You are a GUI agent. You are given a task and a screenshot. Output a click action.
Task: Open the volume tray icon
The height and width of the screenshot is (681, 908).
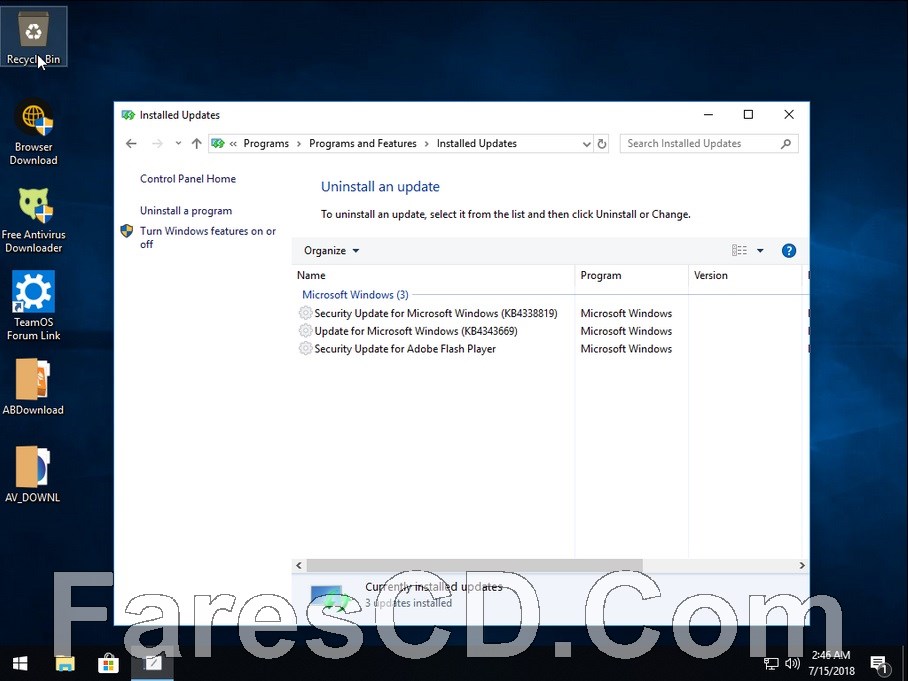coord(792,664)
